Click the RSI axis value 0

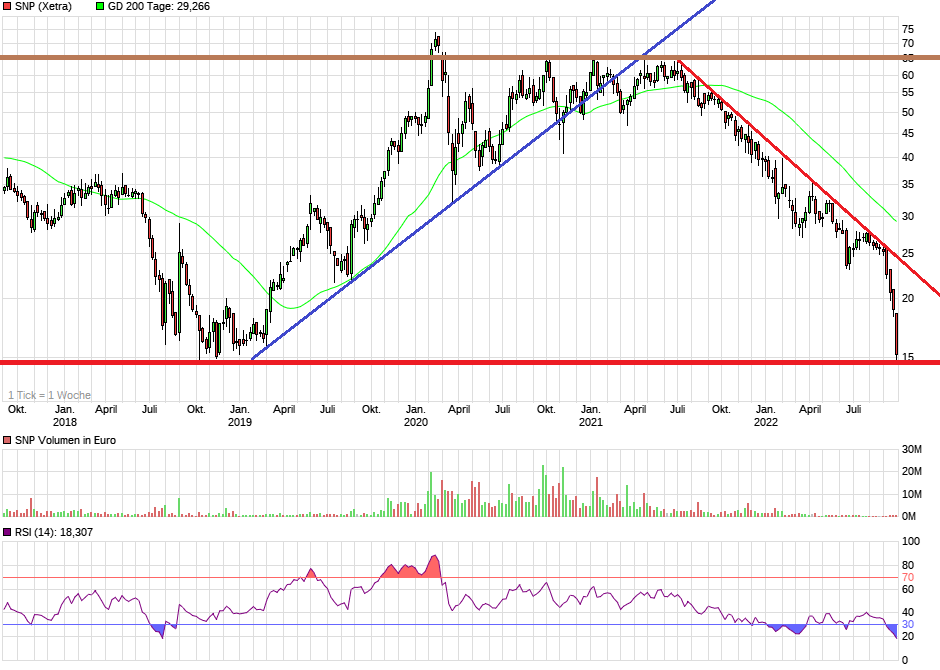[905, 660]
